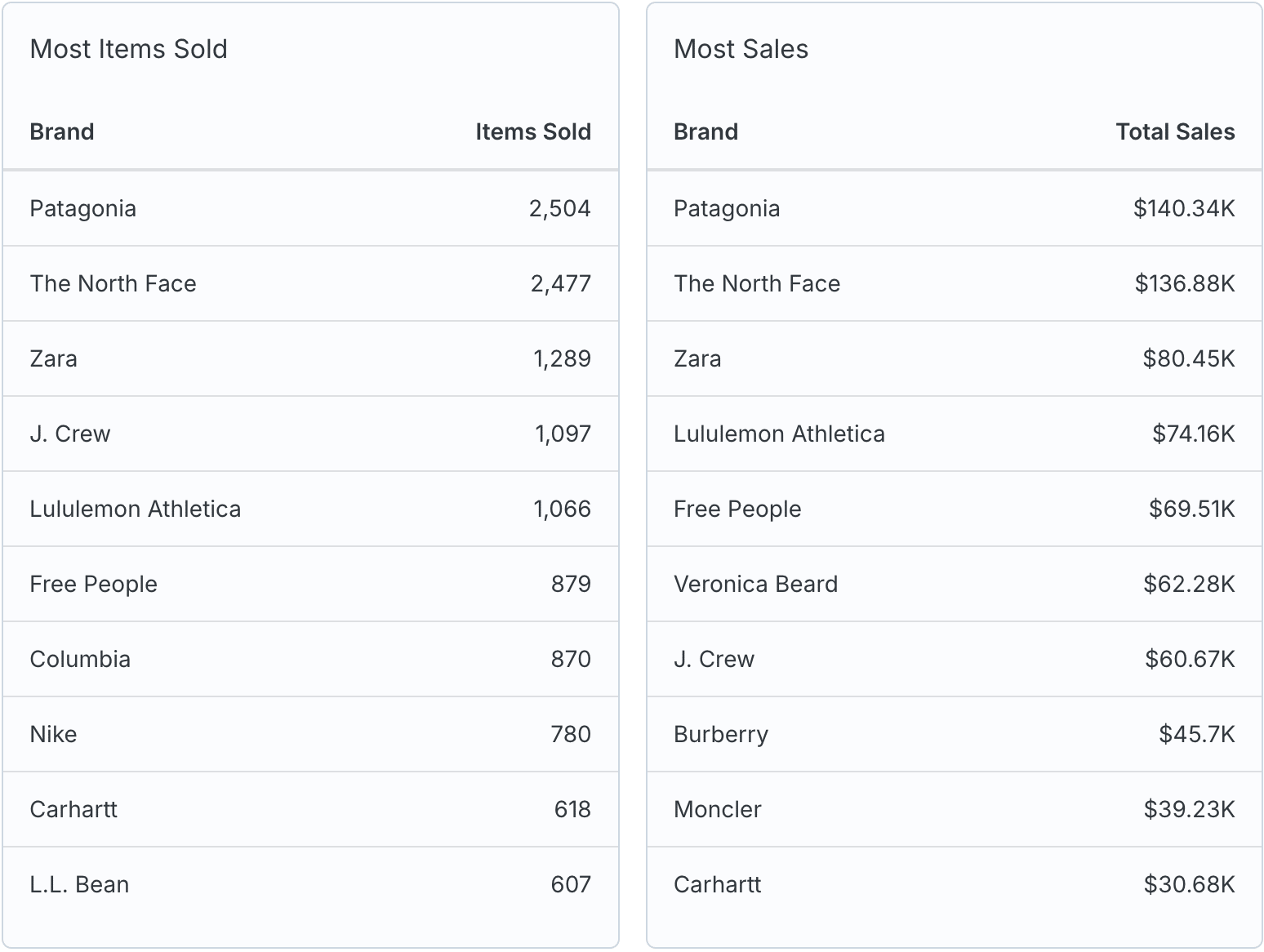Click Carhartt row showing $30.68K

click(955, 884)
